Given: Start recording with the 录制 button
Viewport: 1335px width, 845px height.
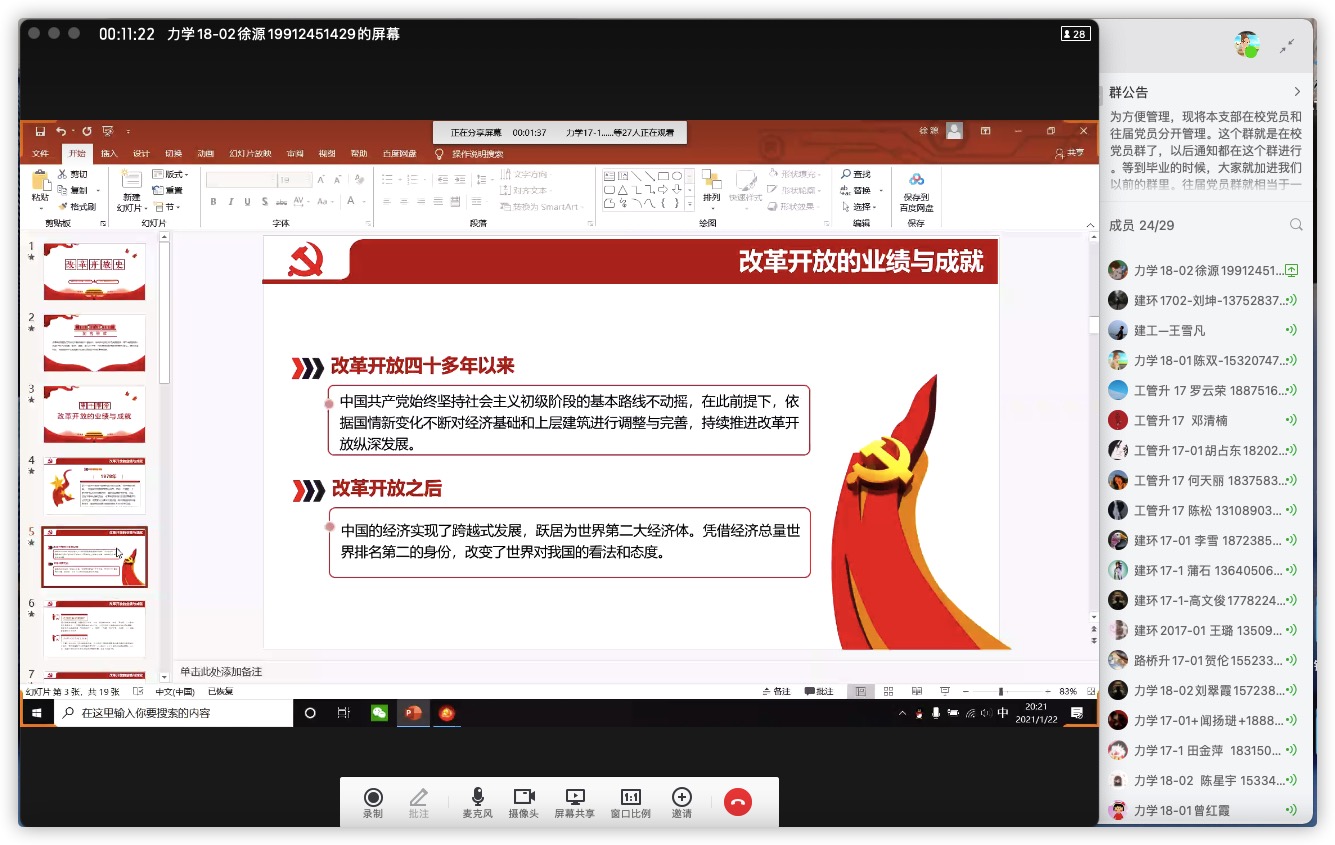Looking at the screenshot, I should pyautogui.click(x=373, y=802).
